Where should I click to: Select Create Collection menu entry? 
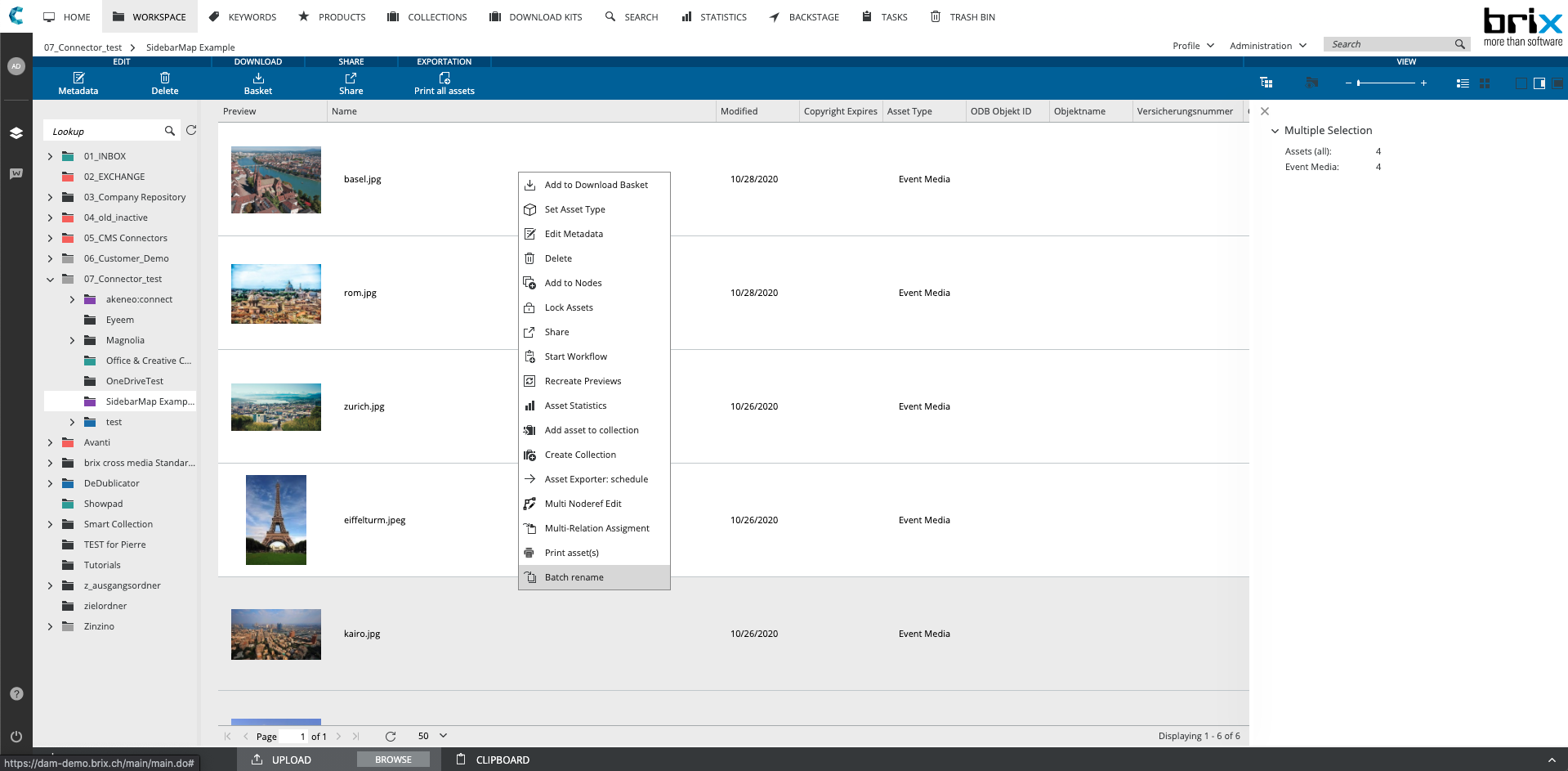pyautogui.click(x=594, y=455)
